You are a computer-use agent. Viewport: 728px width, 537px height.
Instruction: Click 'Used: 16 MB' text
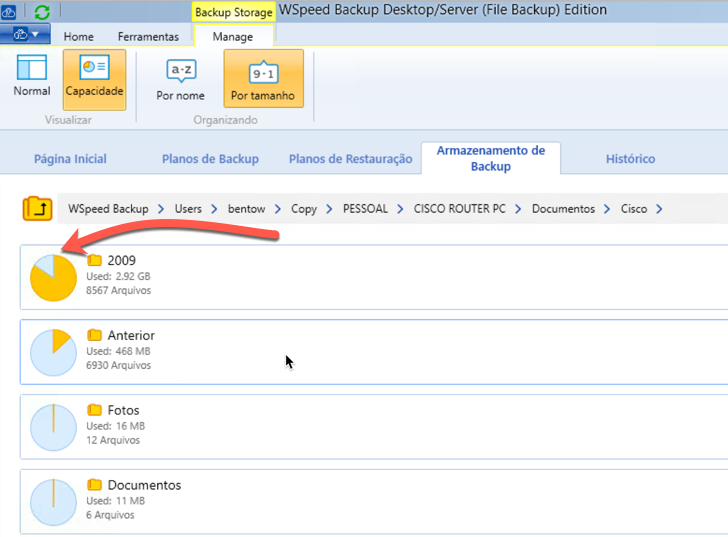point(116,426)
